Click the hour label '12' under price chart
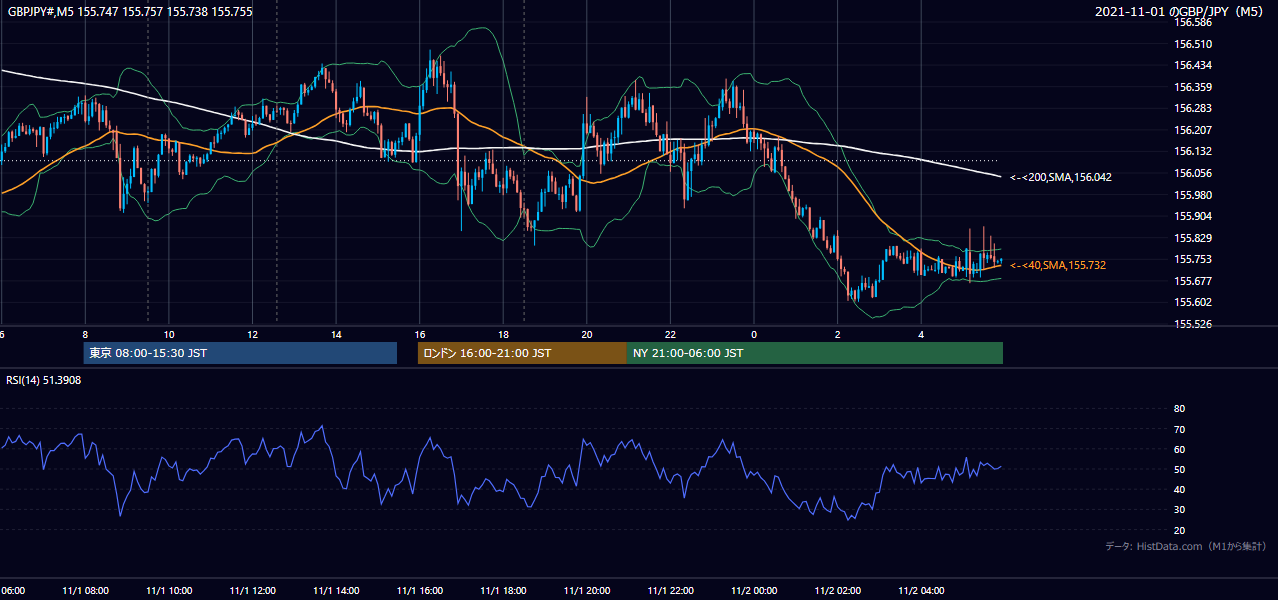 (x=252, y=334)
